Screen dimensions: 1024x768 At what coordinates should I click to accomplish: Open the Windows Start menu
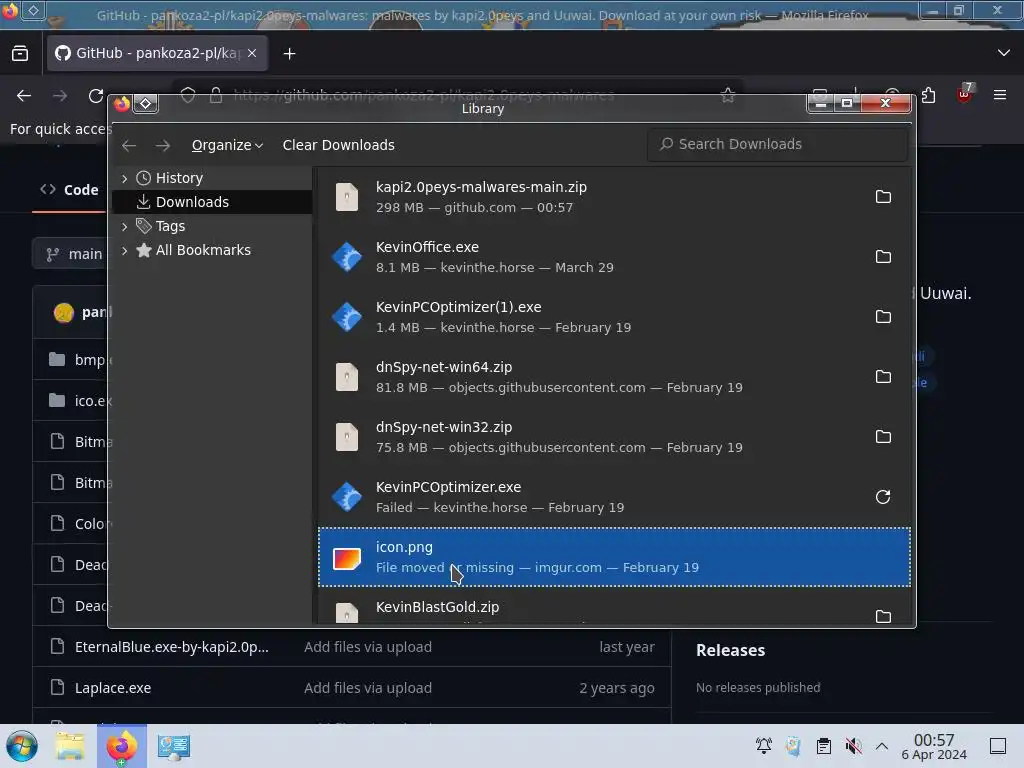(22, 746)
